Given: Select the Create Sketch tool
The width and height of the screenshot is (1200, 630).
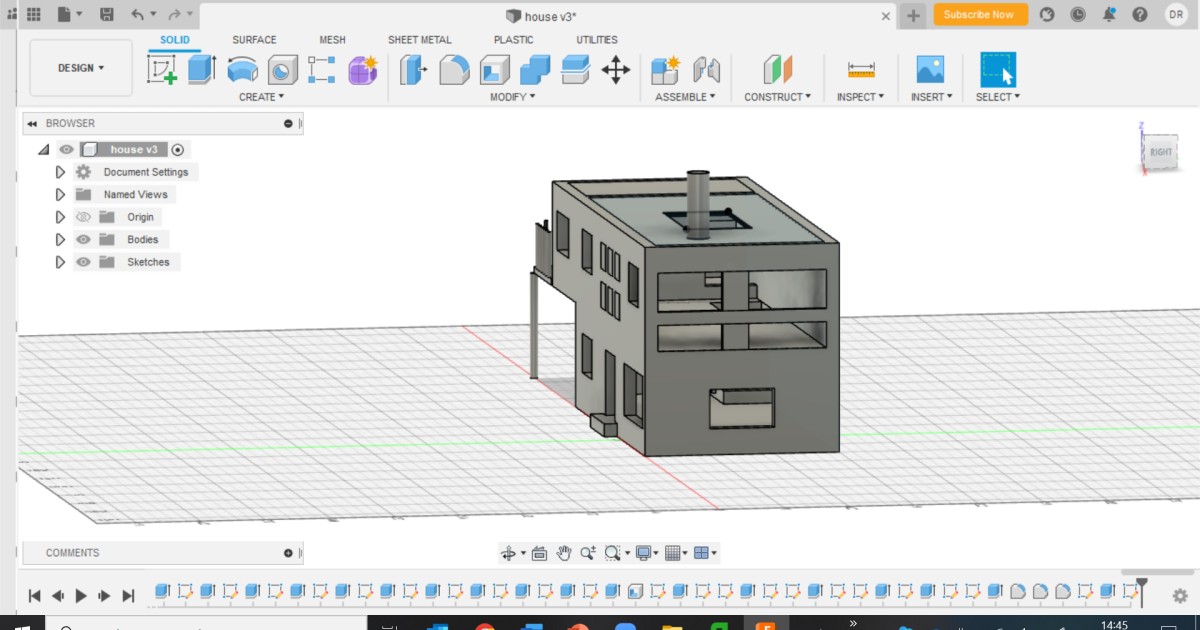Looking at the screenshot, I should click(162, 70).
